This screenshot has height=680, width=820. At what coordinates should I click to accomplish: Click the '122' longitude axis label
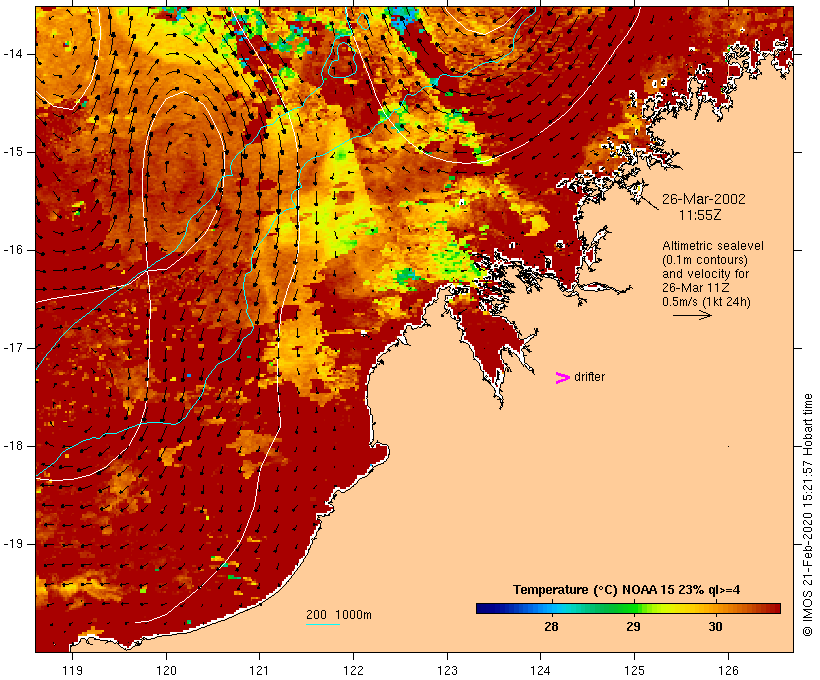[354, 671]
